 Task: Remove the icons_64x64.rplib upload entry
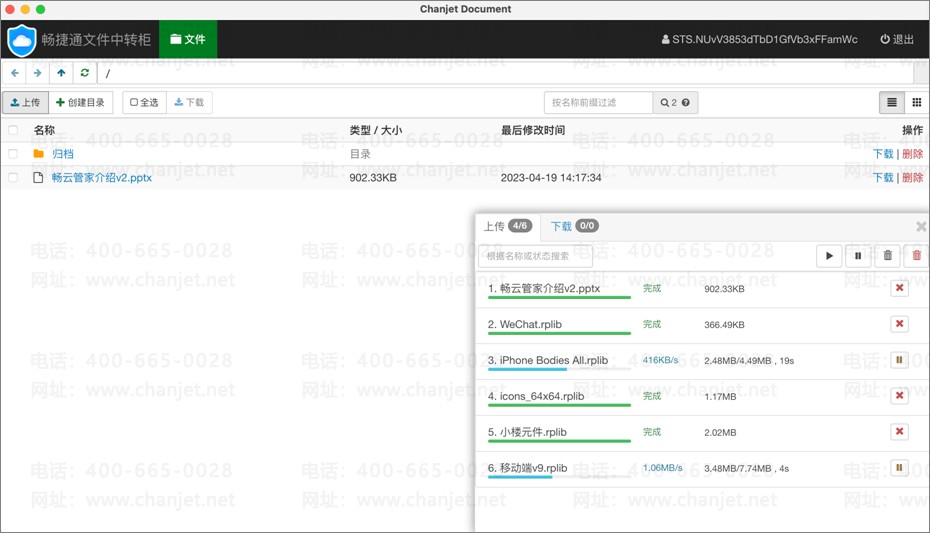pos(899,395)
